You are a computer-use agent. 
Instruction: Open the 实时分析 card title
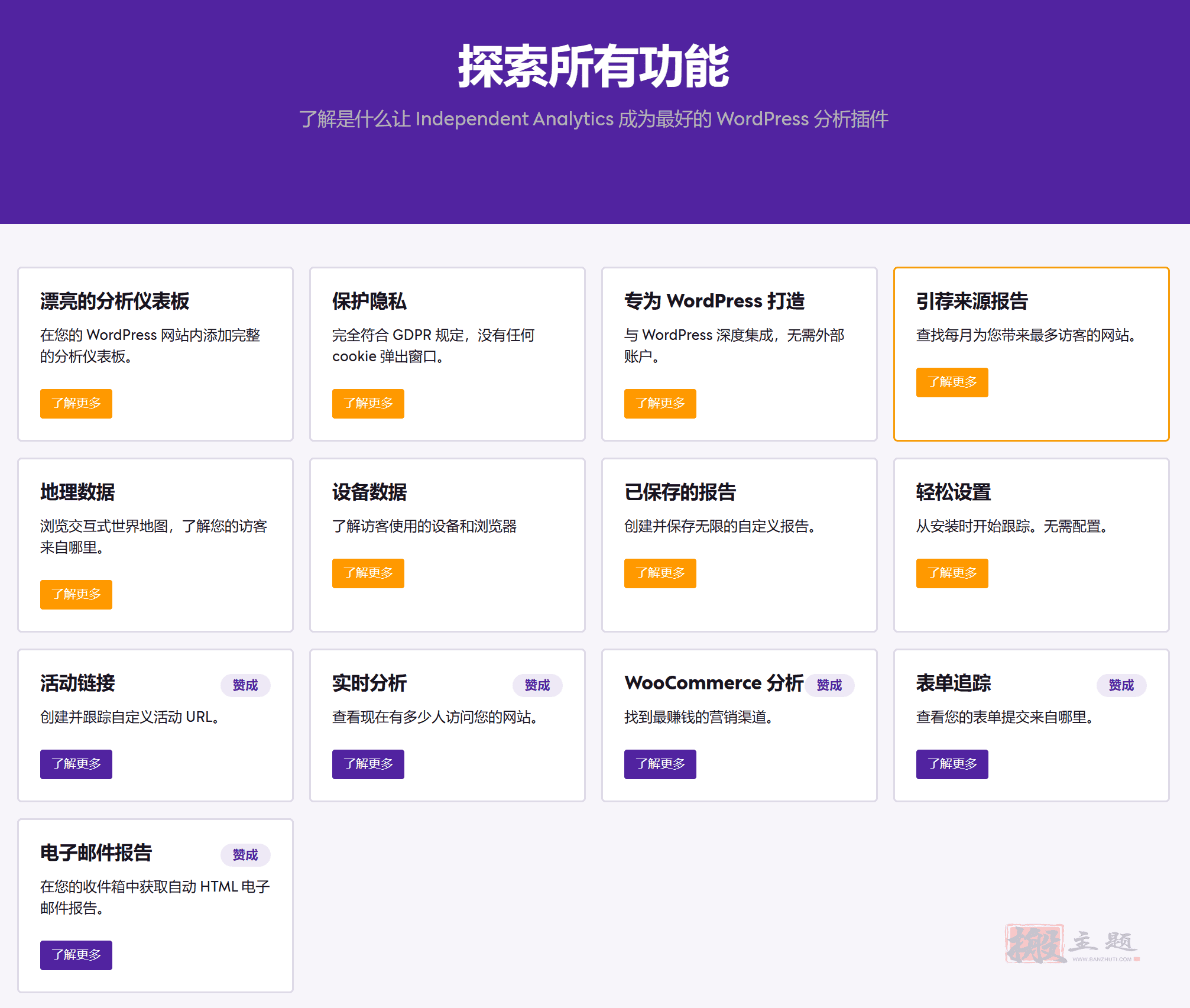(x=369, y=683)
